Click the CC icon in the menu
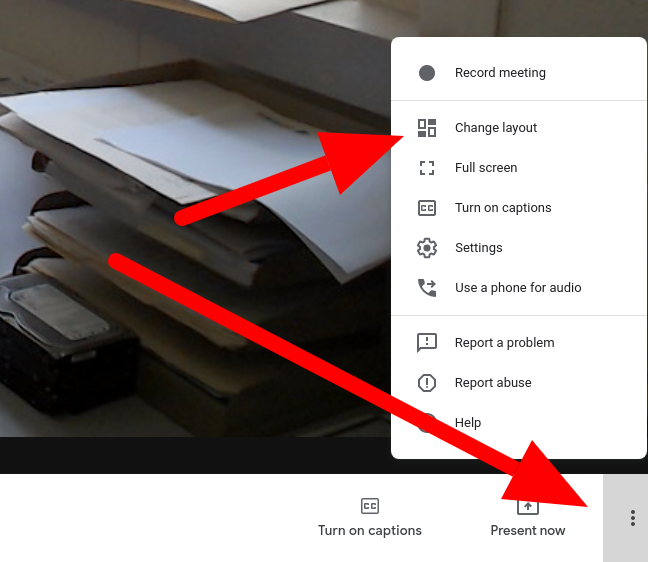 426,208
